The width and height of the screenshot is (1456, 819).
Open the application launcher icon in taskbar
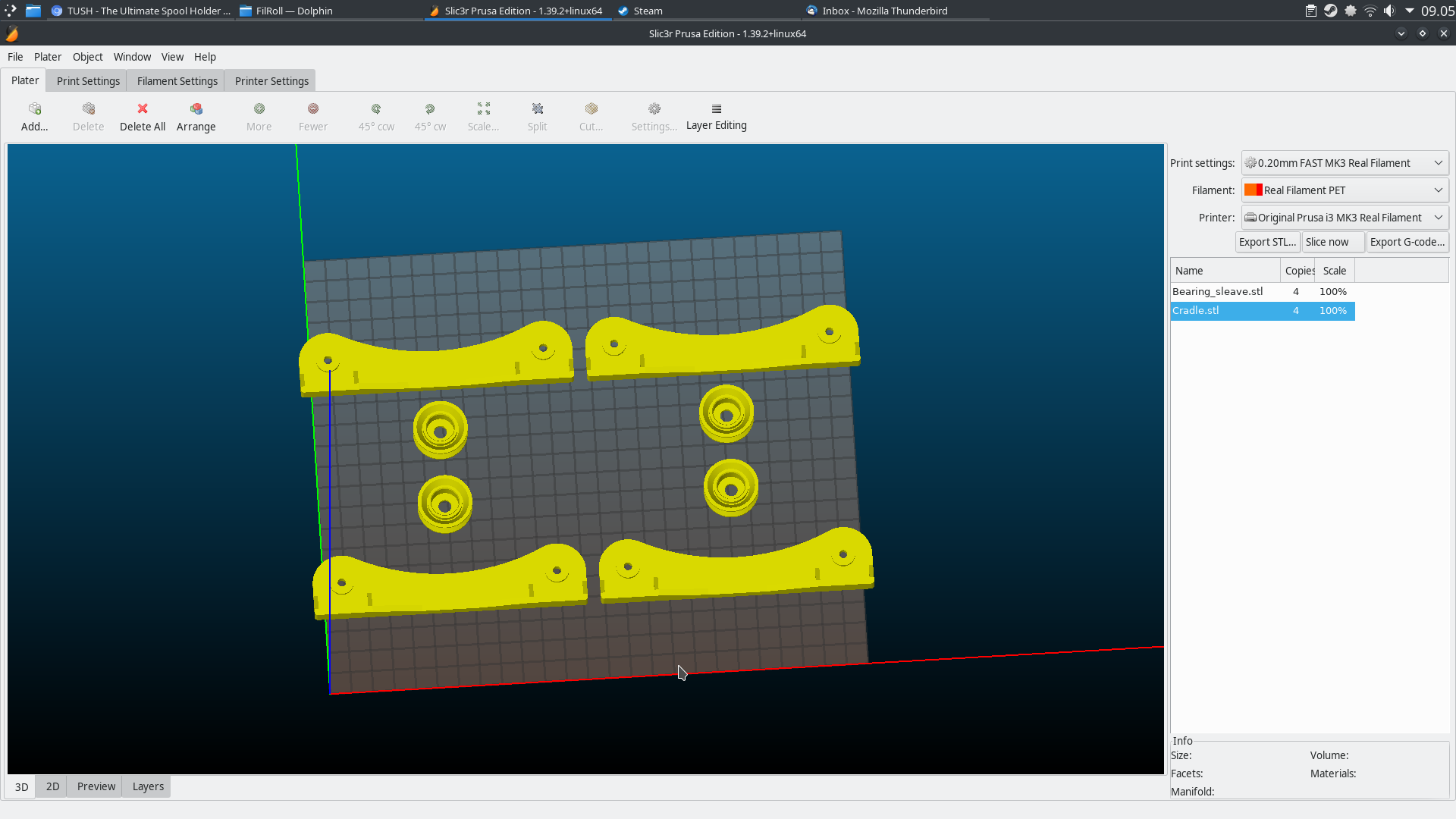tap(11, 11)
